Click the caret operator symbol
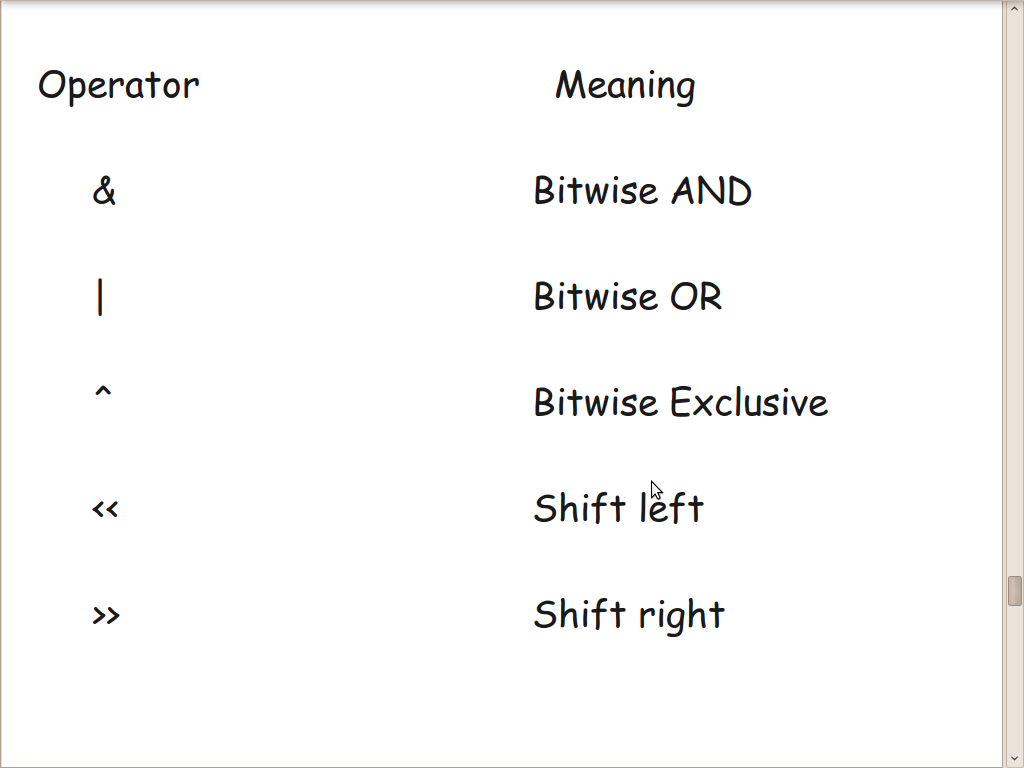Image resolution: width=1024 pixels, height=768 pixels. 103,391
